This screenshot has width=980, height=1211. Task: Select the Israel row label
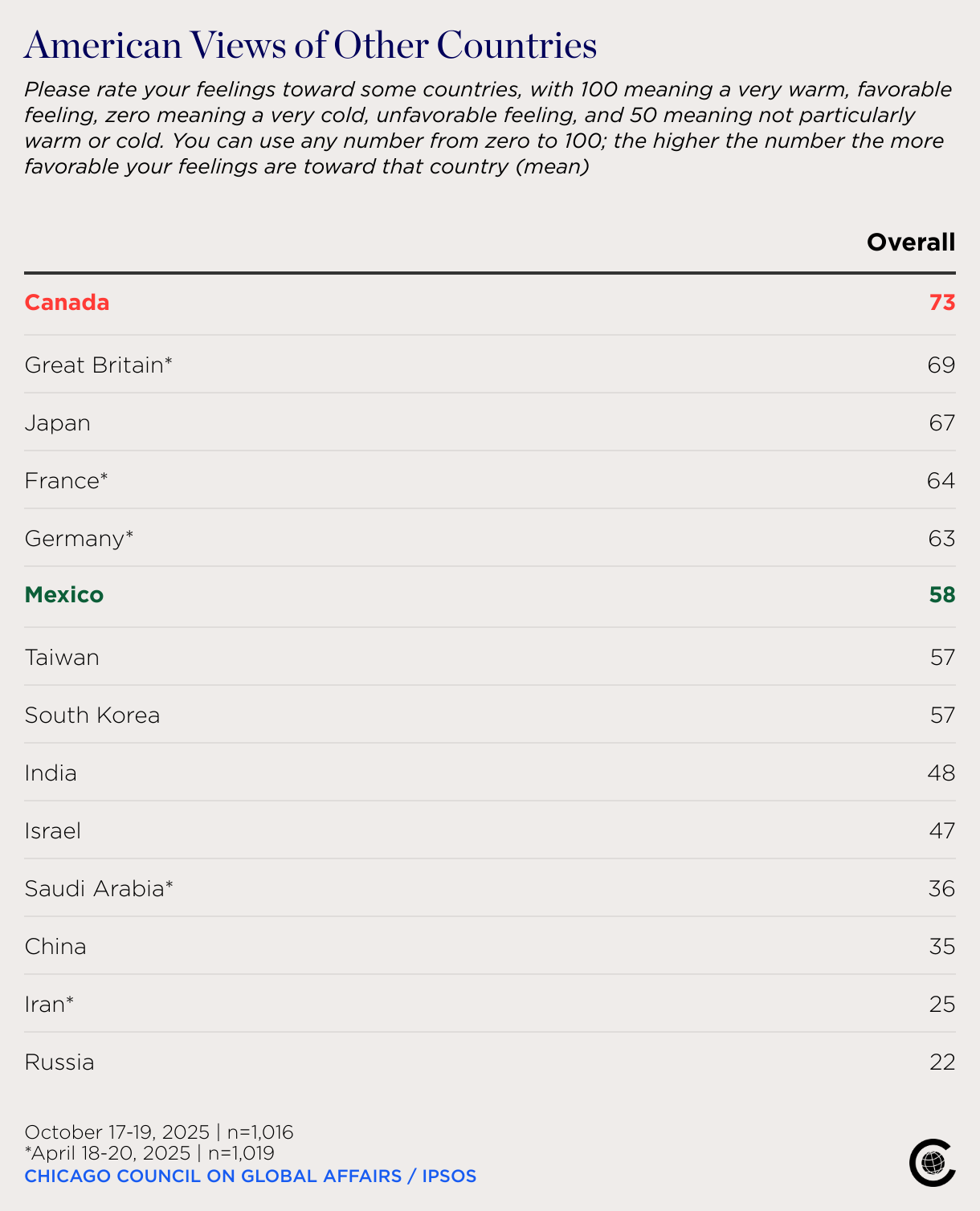[x=53, y=831]
